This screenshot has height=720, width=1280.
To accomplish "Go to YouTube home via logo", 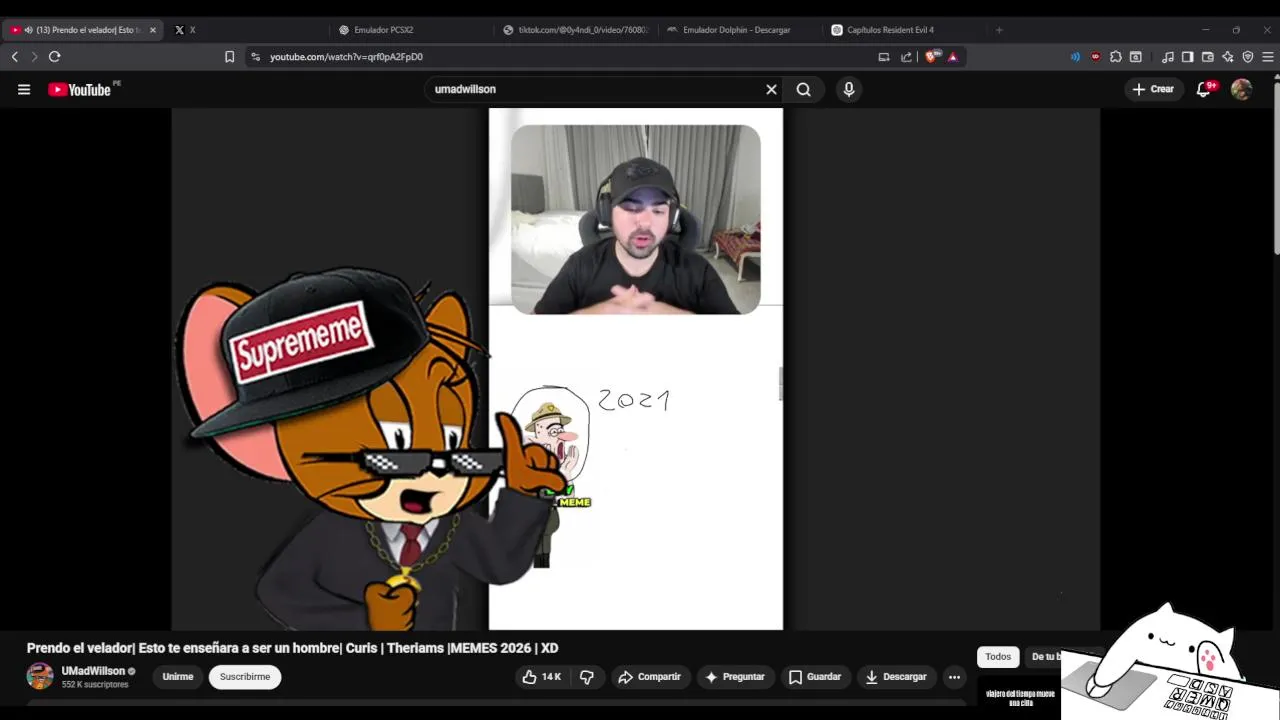I will [x=79, y=89].
